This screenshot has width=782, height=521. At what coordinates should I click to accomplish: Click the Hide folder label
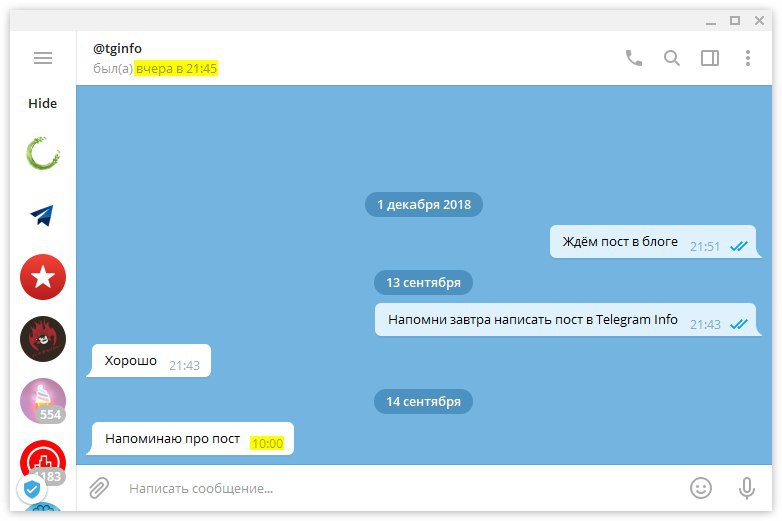[x=42, y=103]
